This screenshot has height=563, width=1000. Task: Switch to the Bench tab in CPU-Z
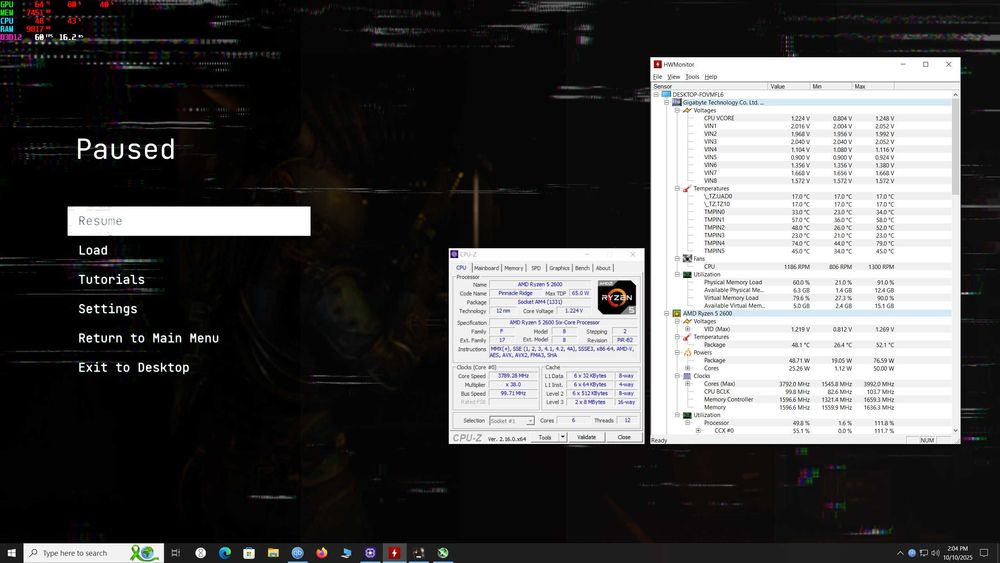point(582,268)
